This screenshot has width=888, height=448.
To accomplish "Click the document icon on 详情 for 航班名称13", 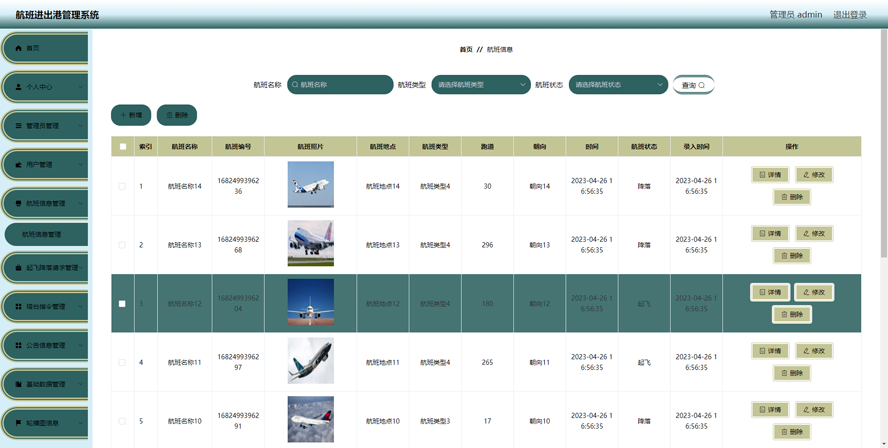I will (762, 233).
